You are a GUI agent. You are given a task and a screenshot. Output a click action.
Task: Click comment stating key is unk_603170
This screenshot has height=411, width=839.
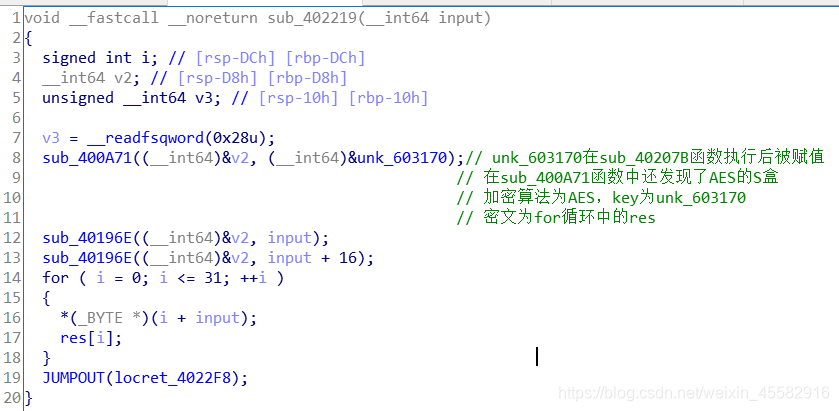(601, 197)
